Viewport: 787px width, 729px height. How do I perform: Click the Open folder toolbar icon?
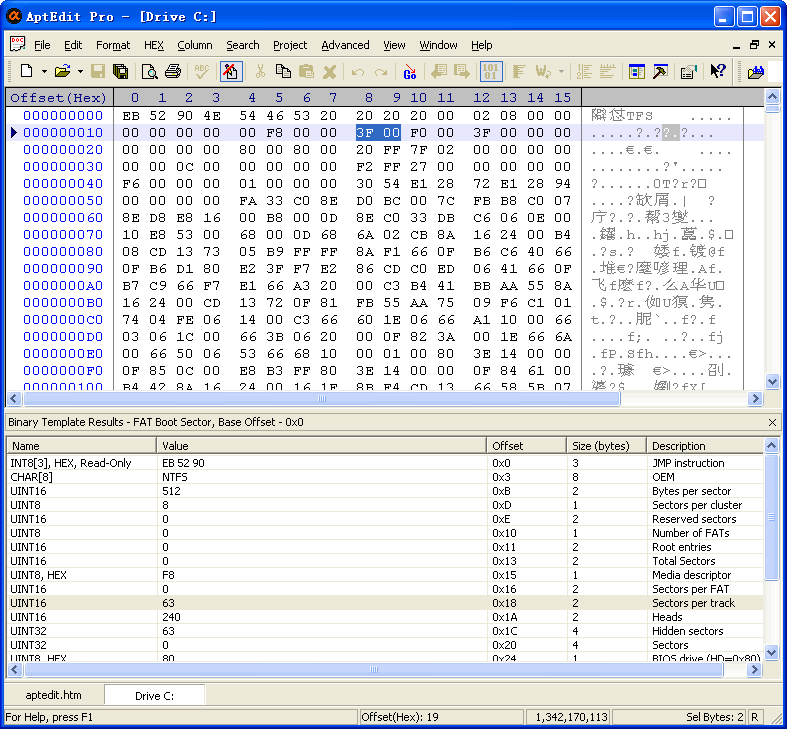pyautogui.click(x=62, y=71)
